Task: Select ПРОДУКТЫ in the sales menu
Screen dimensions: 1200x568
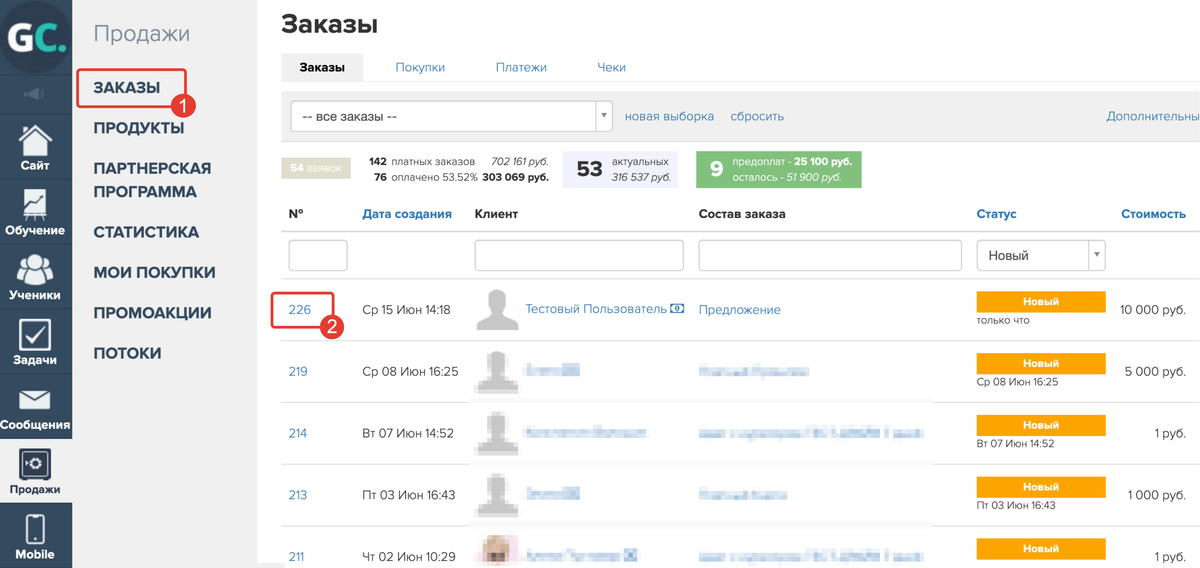Action: (x=138, y=128)
